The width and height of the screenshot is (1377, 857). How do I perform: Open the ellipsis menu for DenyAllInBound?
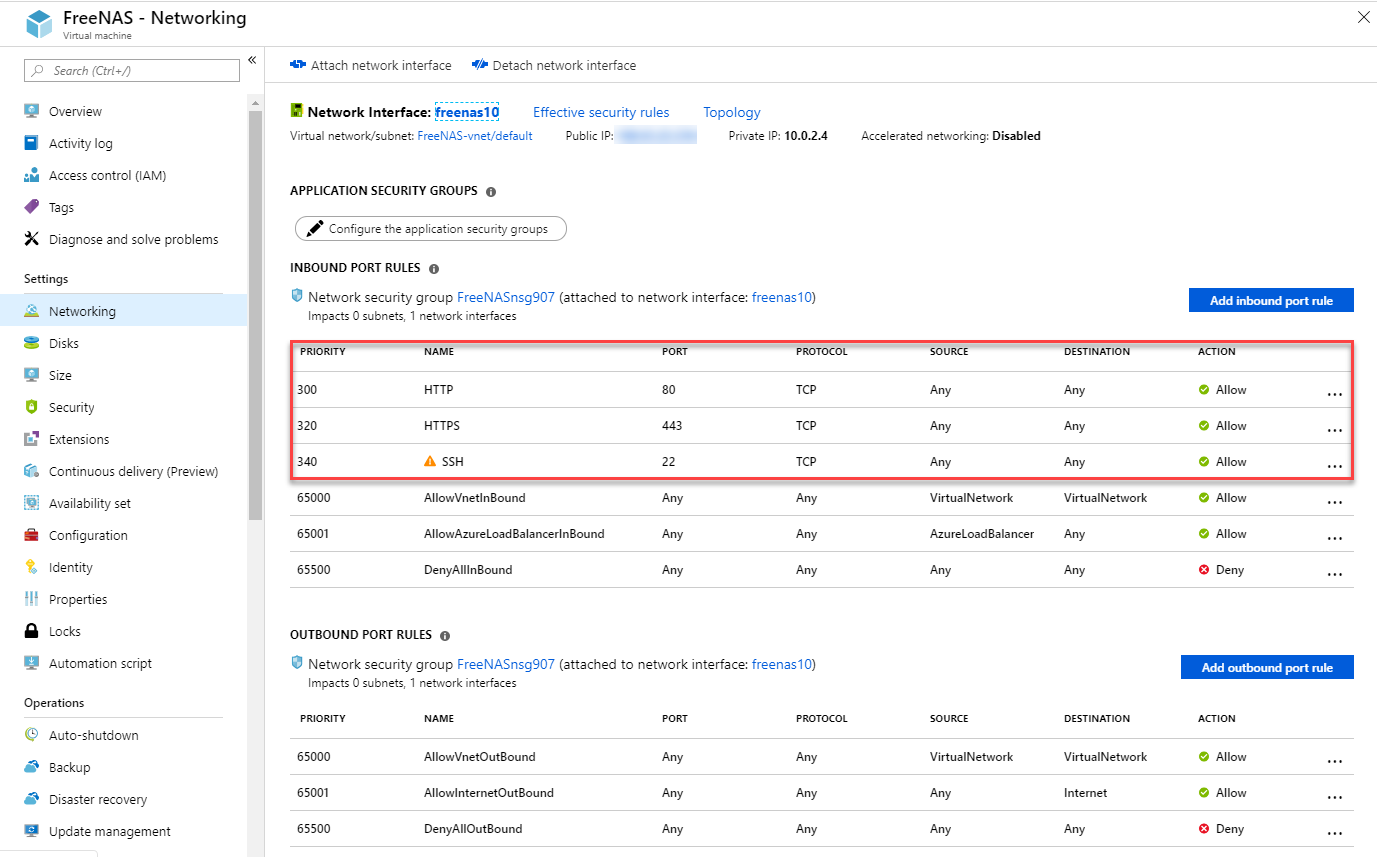pos(1335,573)
